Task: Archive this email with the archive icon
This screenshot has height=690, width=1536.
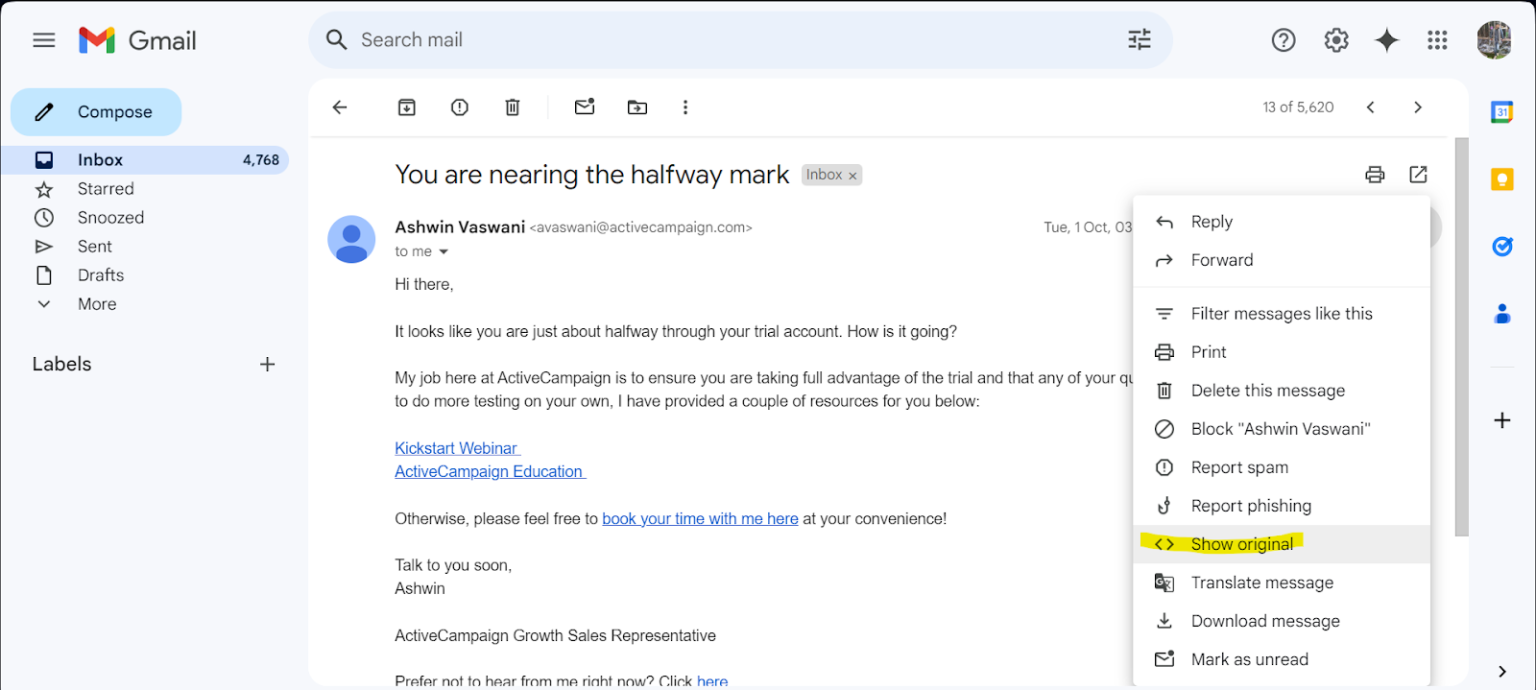Action: pos(406,107)
